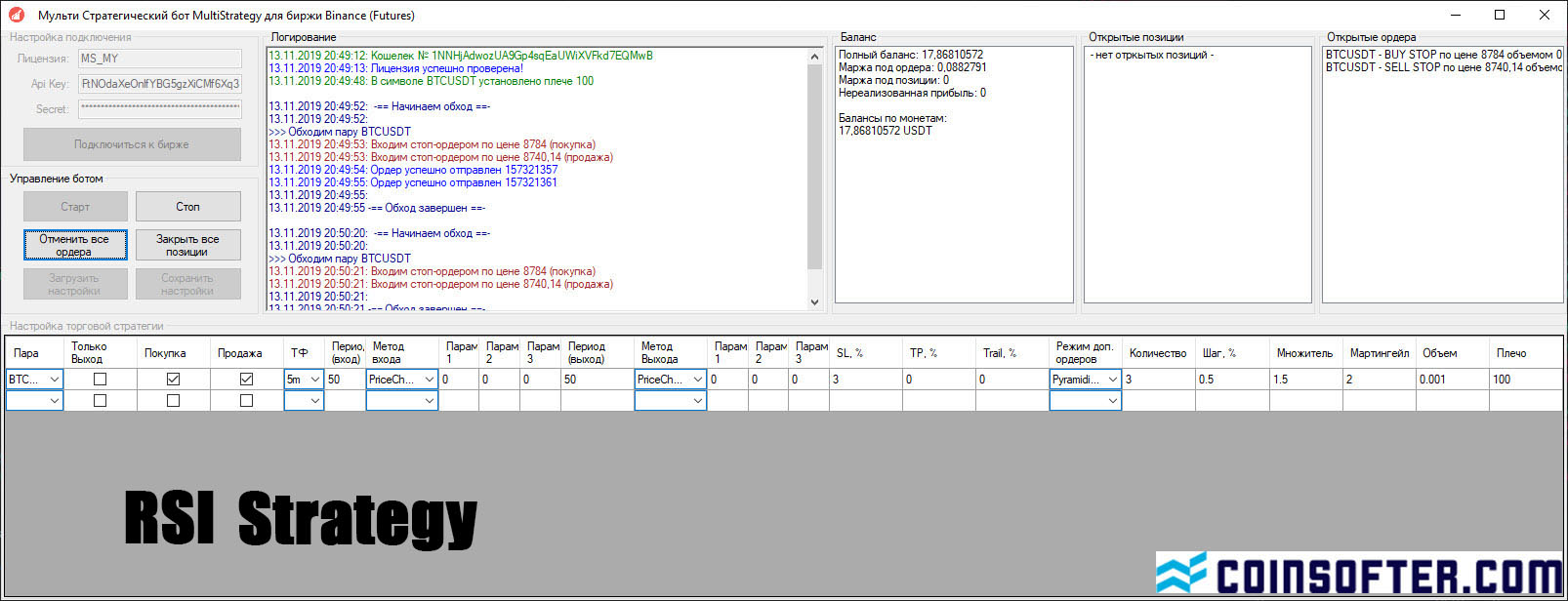Click the TP, % cell in the BTC row
This screenshot has width=1568, height=601.
tap(939, 380)
